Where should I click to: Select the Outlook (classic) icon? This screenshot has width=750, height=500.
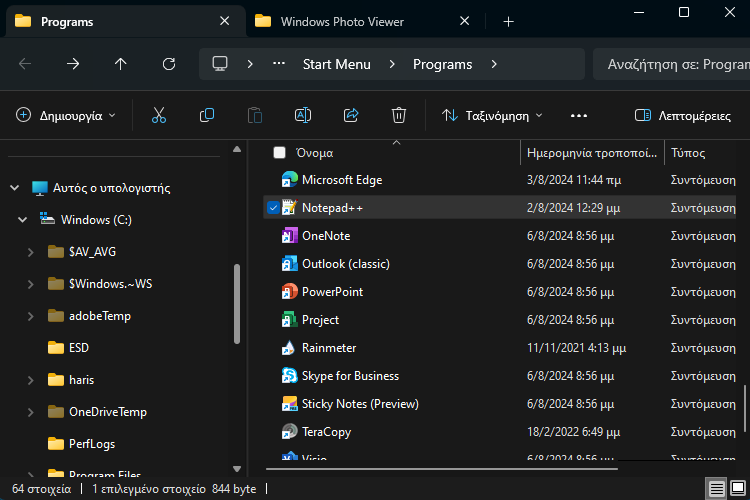(289, 264)
